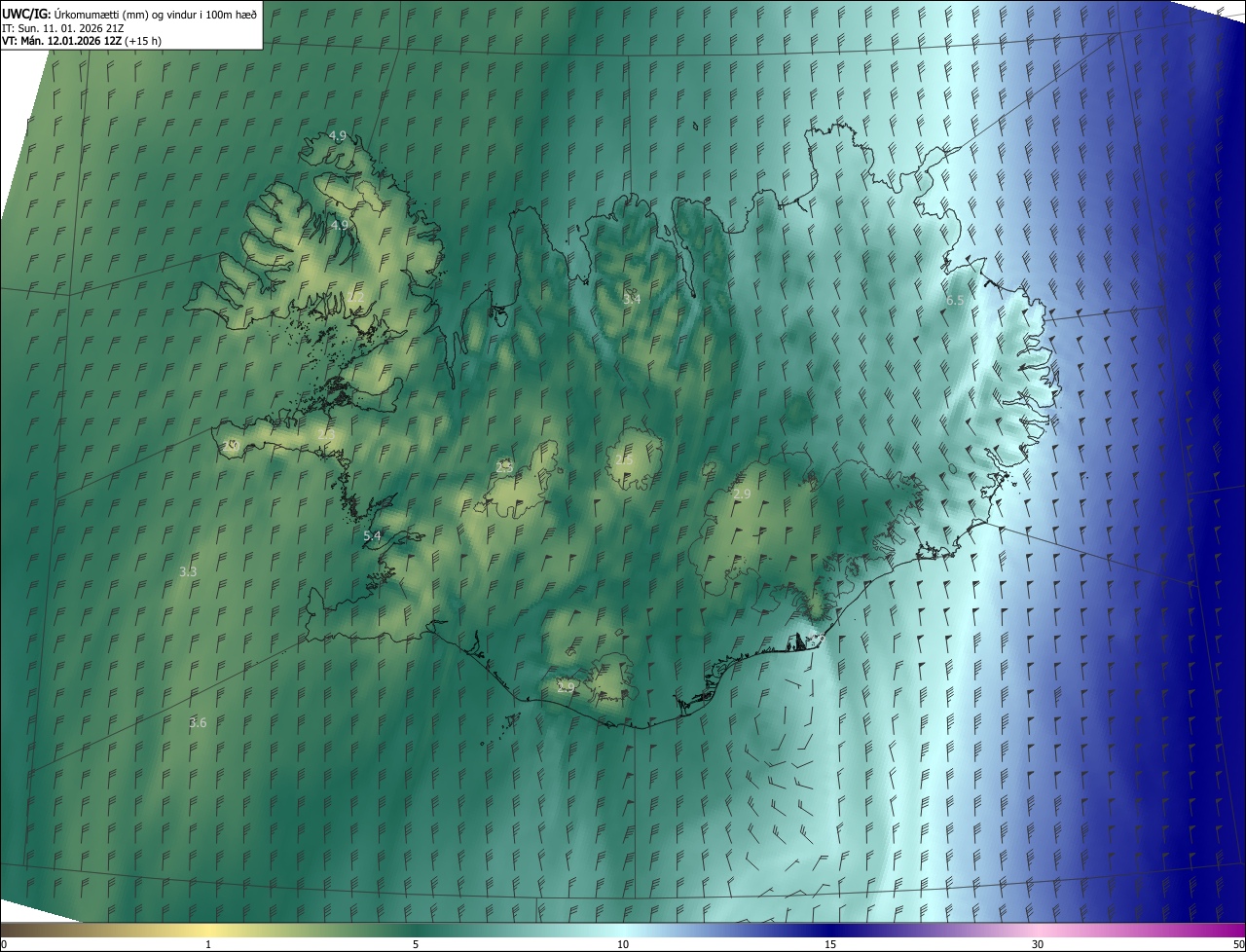Click the 0 tick on the color scale

point(4,945)
